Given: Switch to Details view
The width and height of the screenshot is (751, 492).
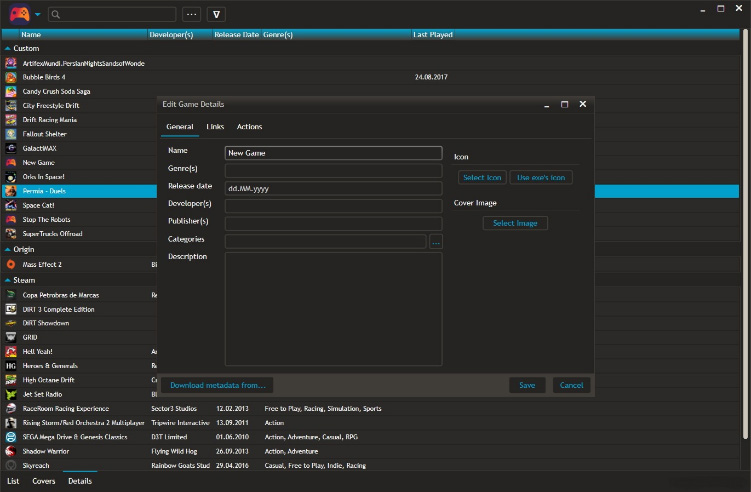Looking at the screenshot, I should pyautogui.click(x=80, y=481).
